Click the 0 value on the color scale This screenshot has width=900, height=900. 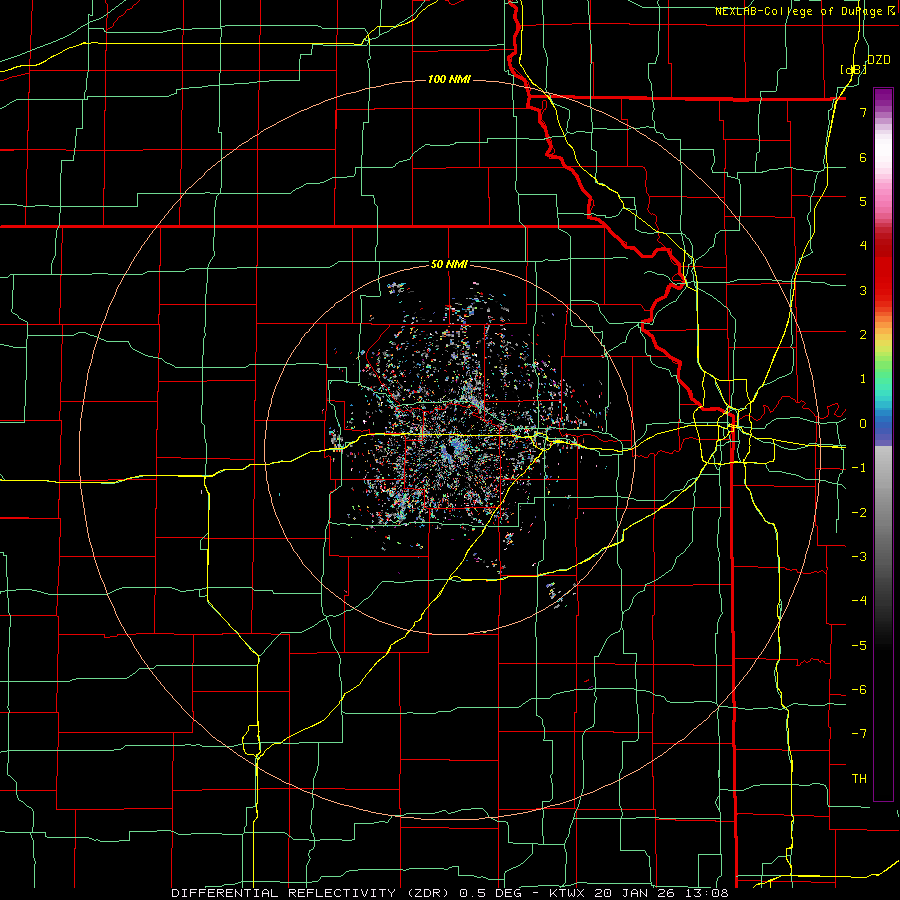pyautogui.click(x=863, y=424)
